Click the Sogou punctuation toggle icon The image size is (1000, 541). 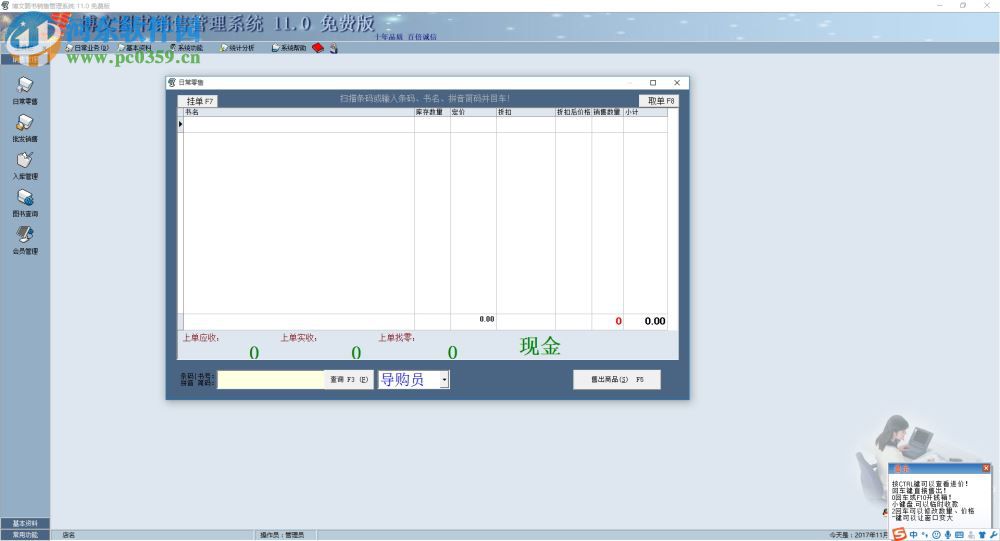click(925, 535)
